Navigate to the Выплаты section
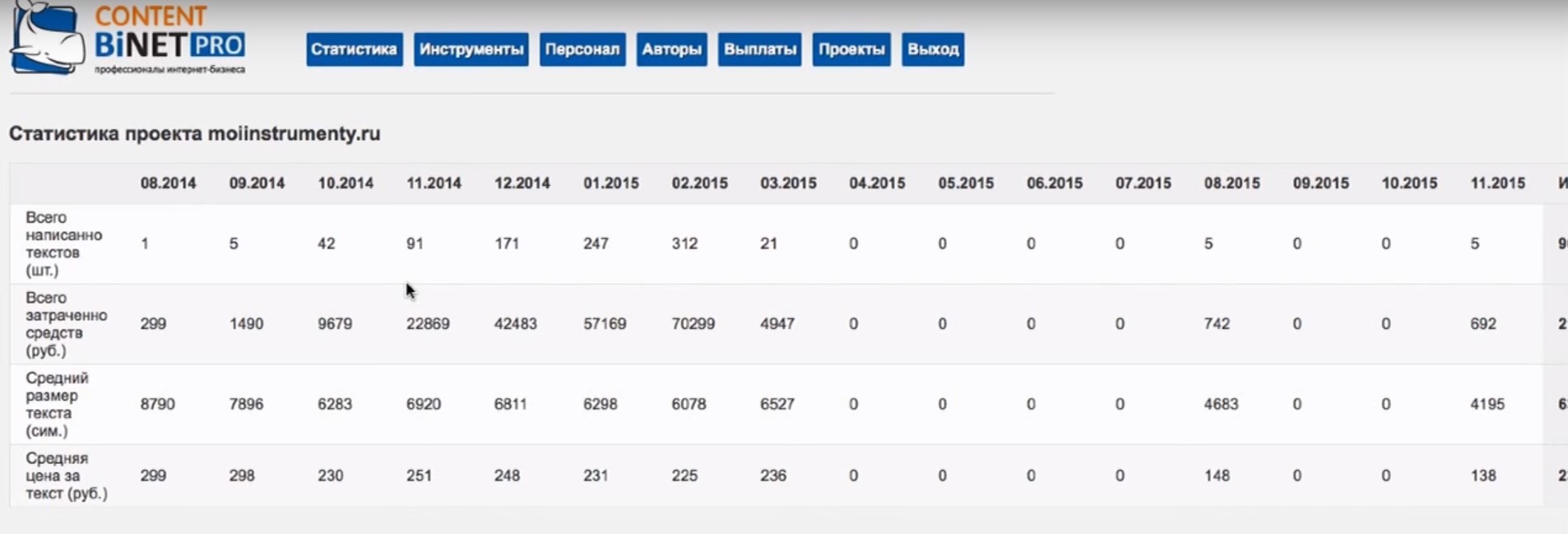1568x534 pixels. click(760, 49)
